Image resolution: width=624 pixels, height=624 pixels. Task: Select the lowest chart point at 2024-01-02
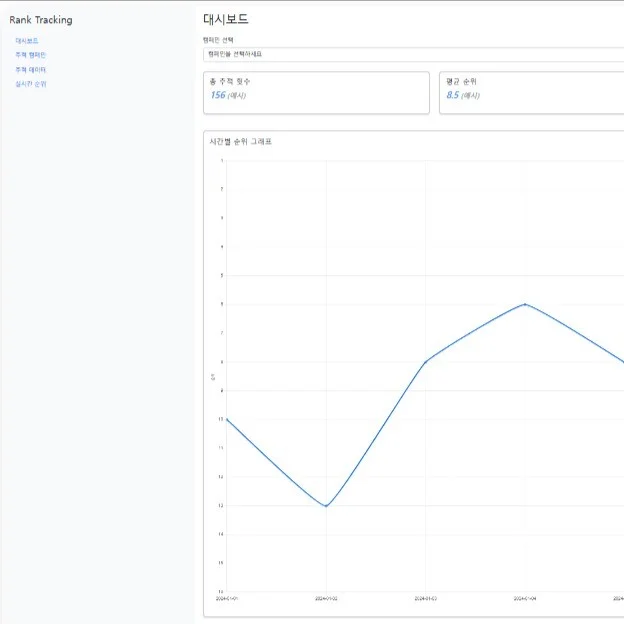coord(326,506)
